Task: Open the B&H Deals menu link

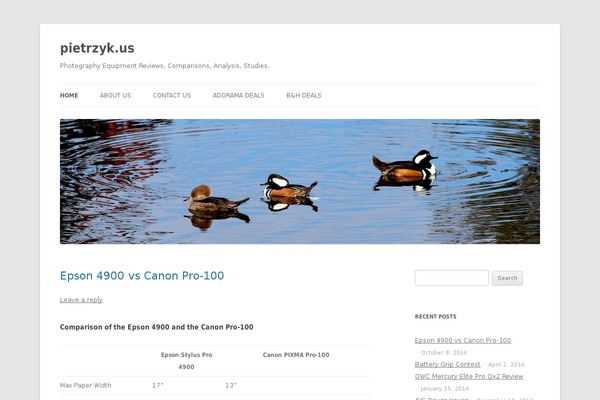Action: pyautogui.click(x=304, y=95)
